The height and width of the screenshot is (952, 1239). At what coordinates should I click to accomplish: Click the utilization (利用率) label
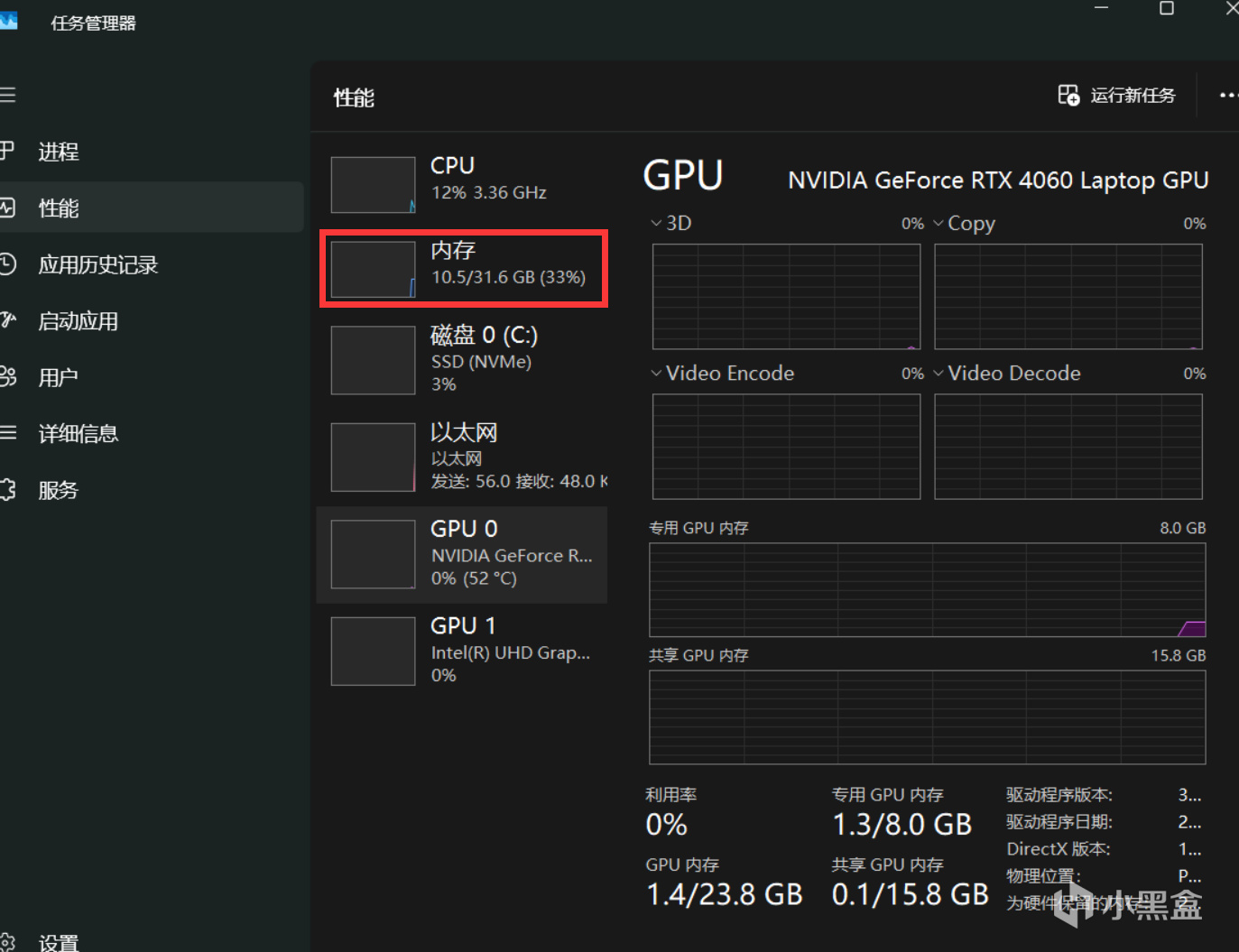coord(670,795)
